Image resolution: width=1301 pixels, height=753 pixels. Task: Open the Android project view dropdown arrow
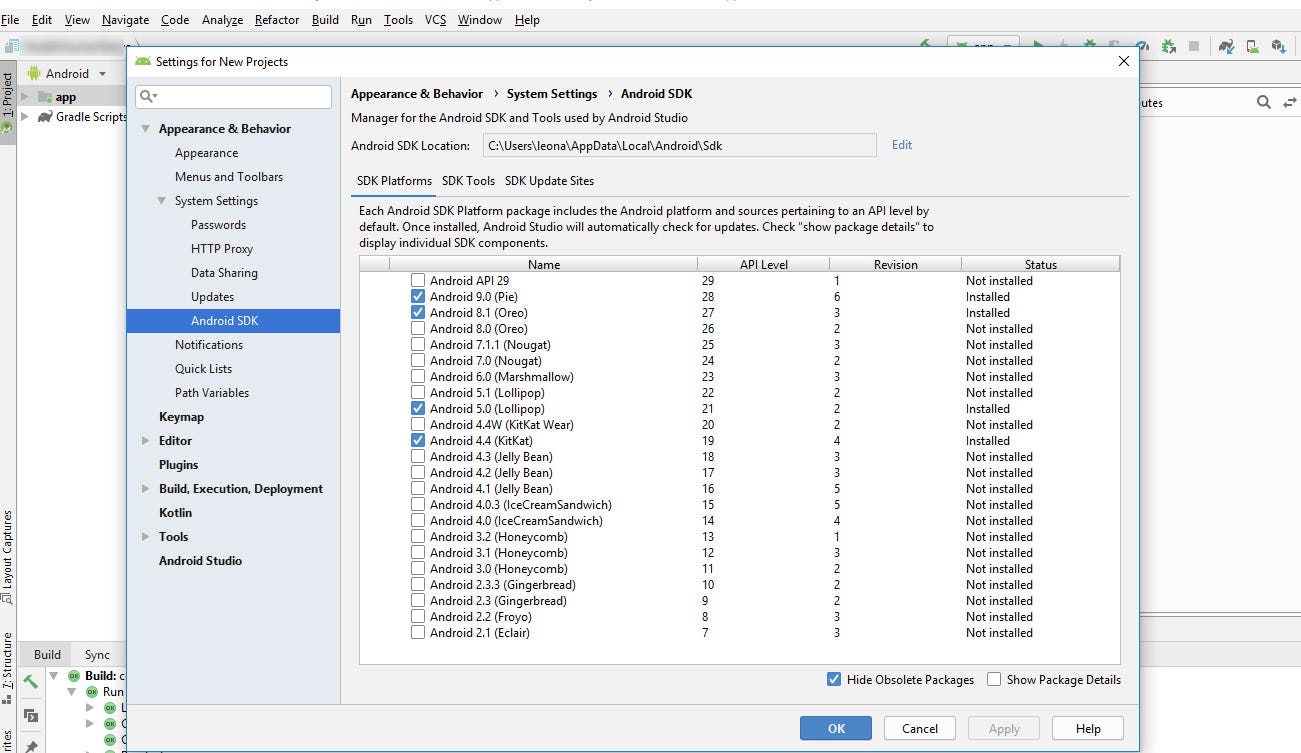point(102,74)
